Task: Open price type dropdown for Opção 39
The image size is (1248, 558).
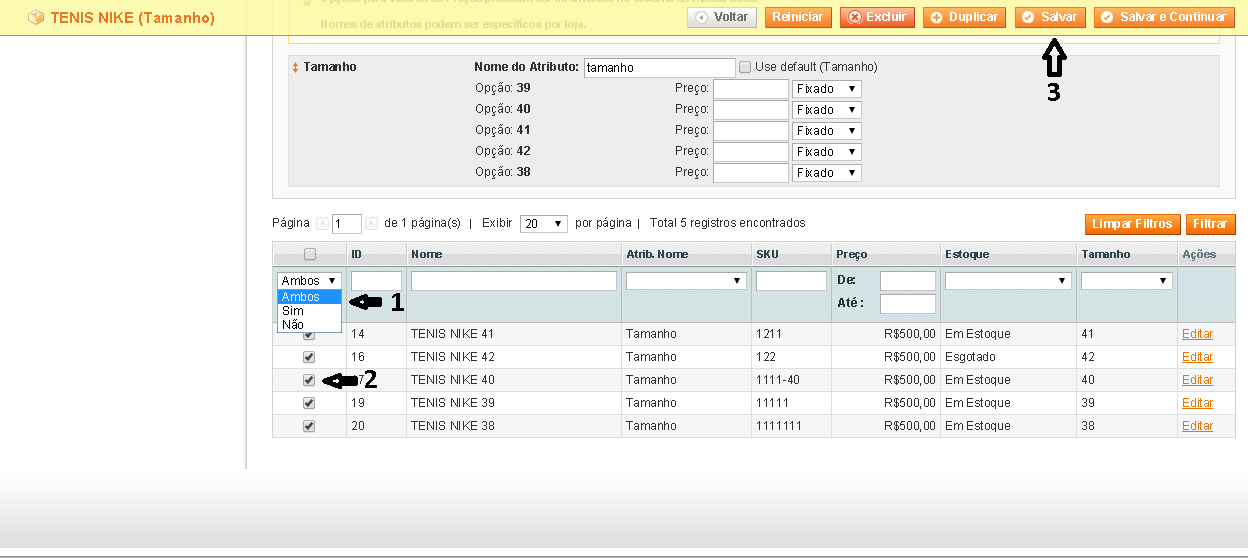Action: tap(826, 89)
